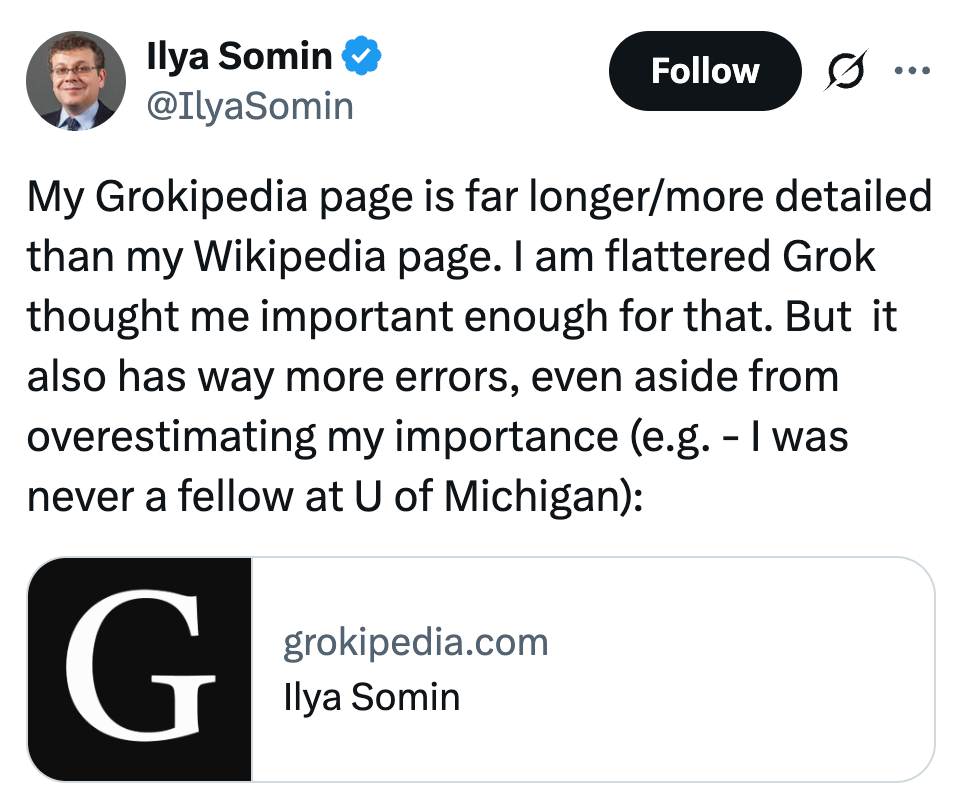Open Grok explain icon beside Follow
The image size is (966, 804).
[x=842, y=71]
